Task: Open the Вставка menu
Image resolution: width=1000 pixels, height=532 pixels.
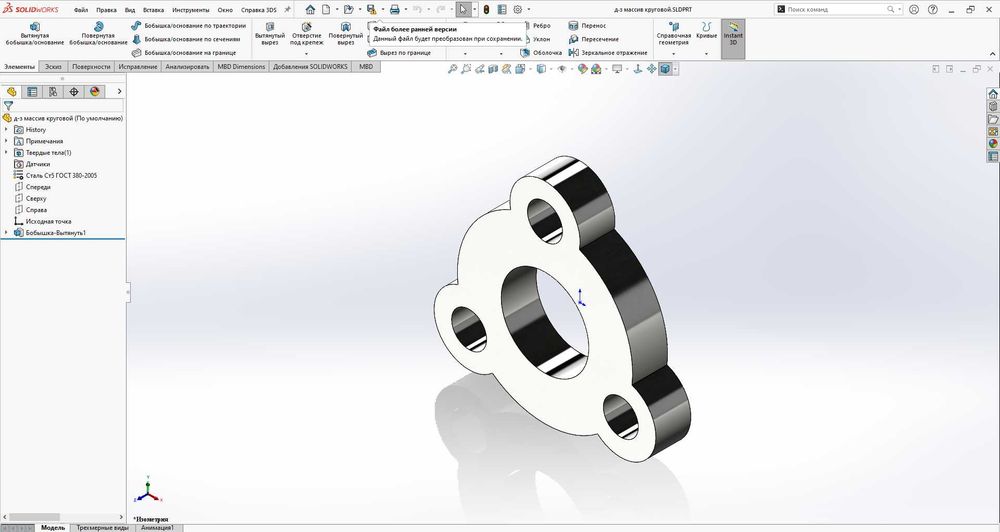Action: (x=153, y=10)
